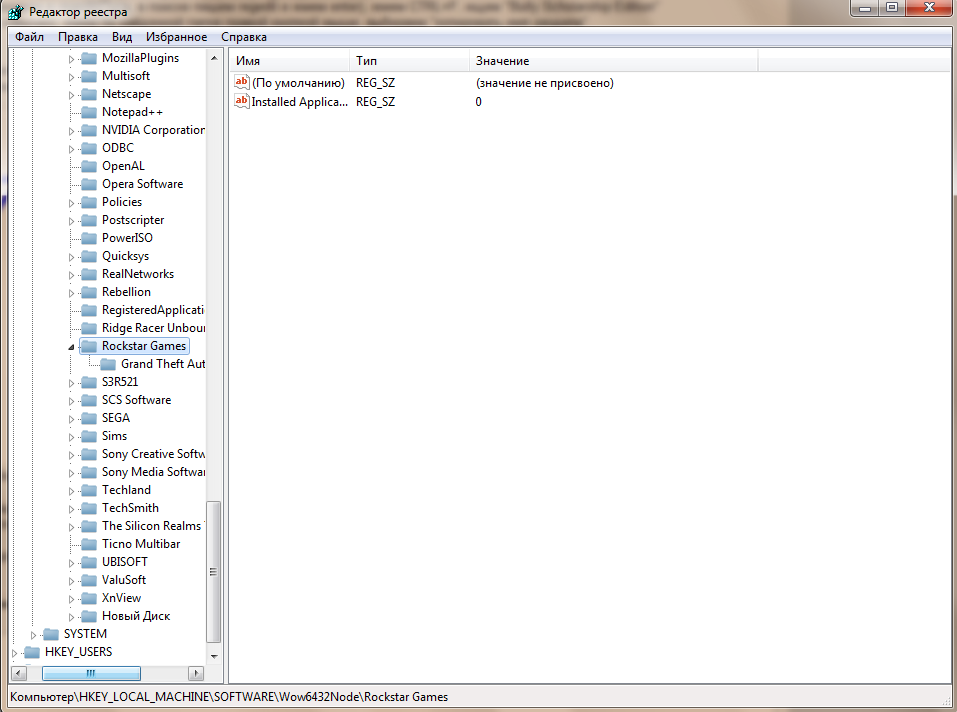Image resolution: width=957 pixels, height=712 pixels.
Task: Click the registry path in the status bar
Action: point(229,697)
